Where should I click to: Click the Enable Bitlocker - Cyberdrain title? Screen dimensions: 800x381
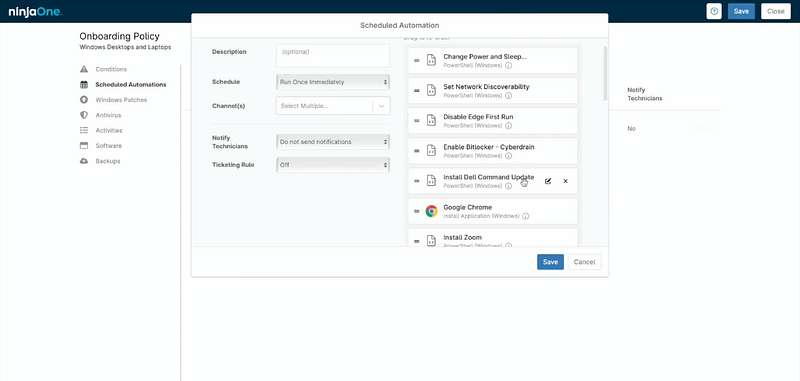(489, 147)
